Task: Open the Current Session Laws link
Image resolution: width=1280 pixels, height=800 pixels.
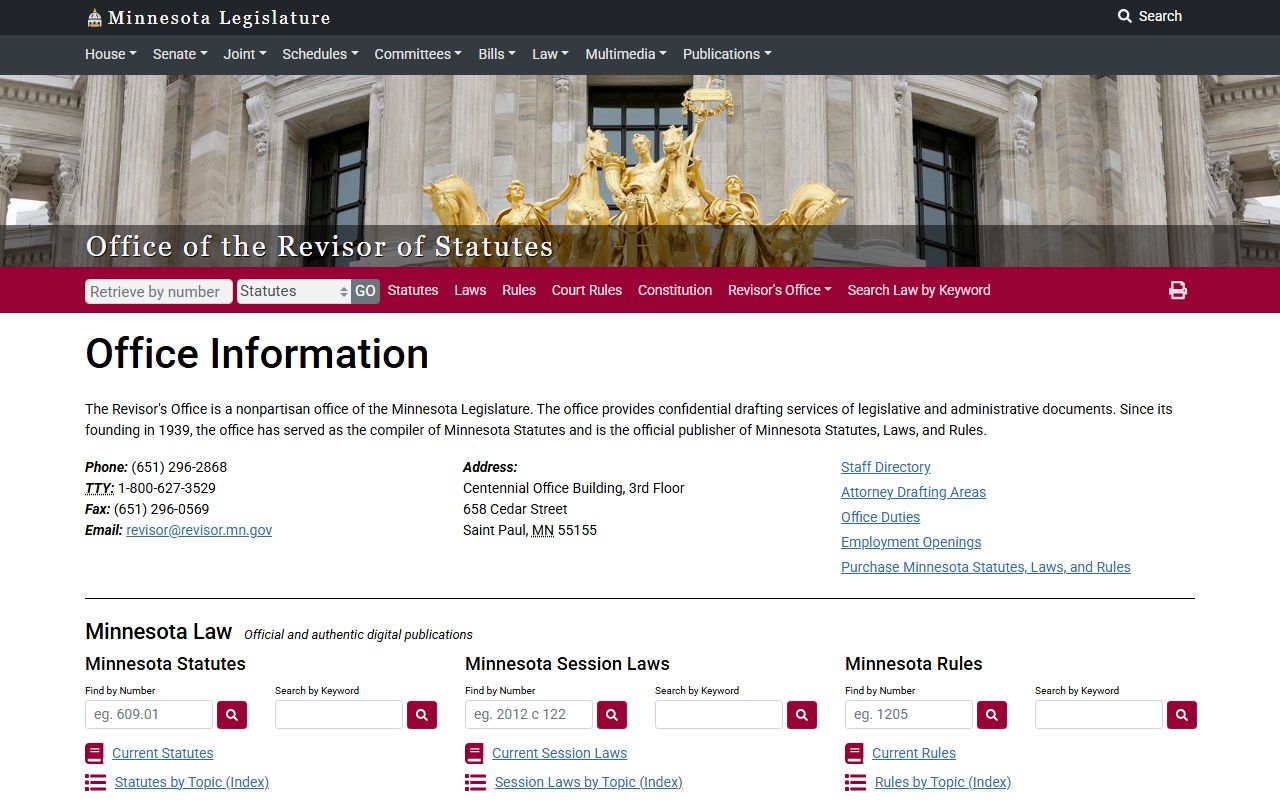Action: [x=560, y=753]
